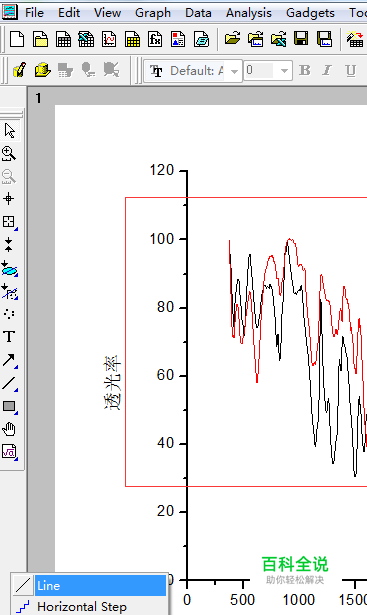This screenshot has height=615, width=367.
Task: Click the New Function (fx) icon
Action: 155,39
